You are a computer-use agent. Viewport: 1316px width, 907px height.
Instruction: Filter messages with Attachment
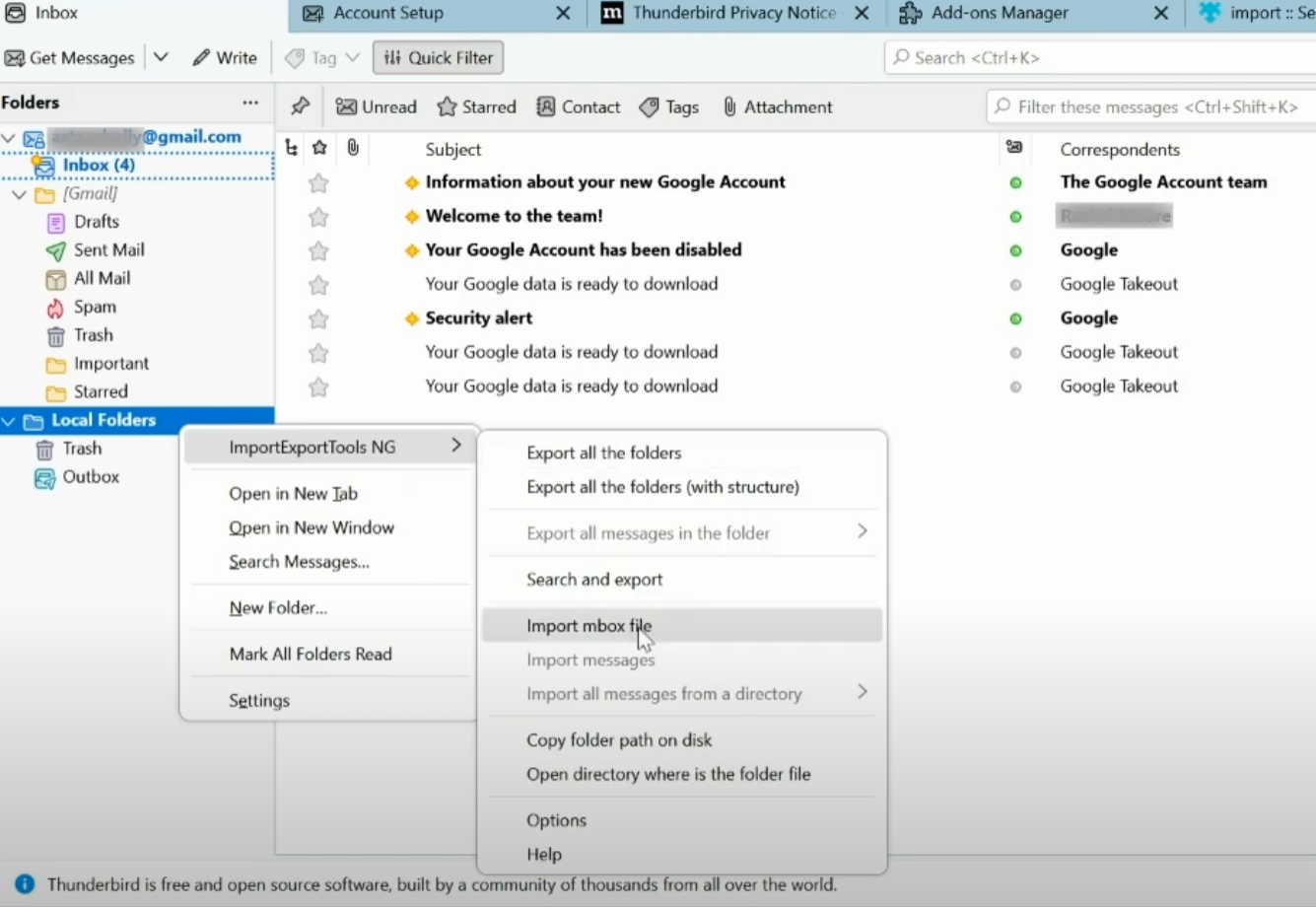[x=778, y=107]
